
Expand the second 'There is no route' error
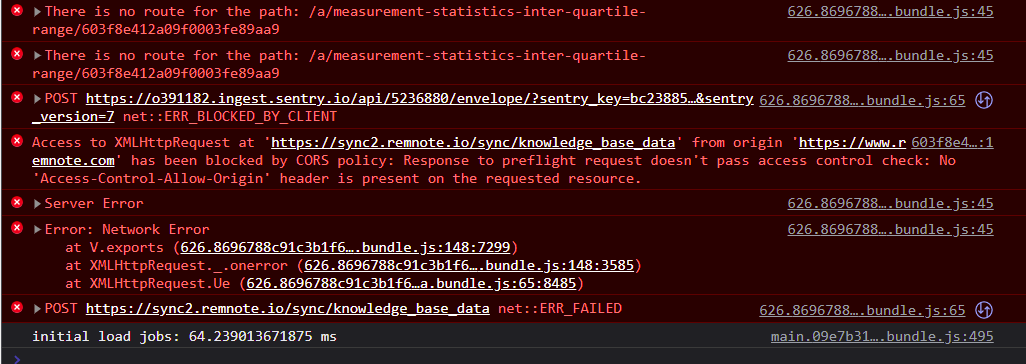point(37,56)
